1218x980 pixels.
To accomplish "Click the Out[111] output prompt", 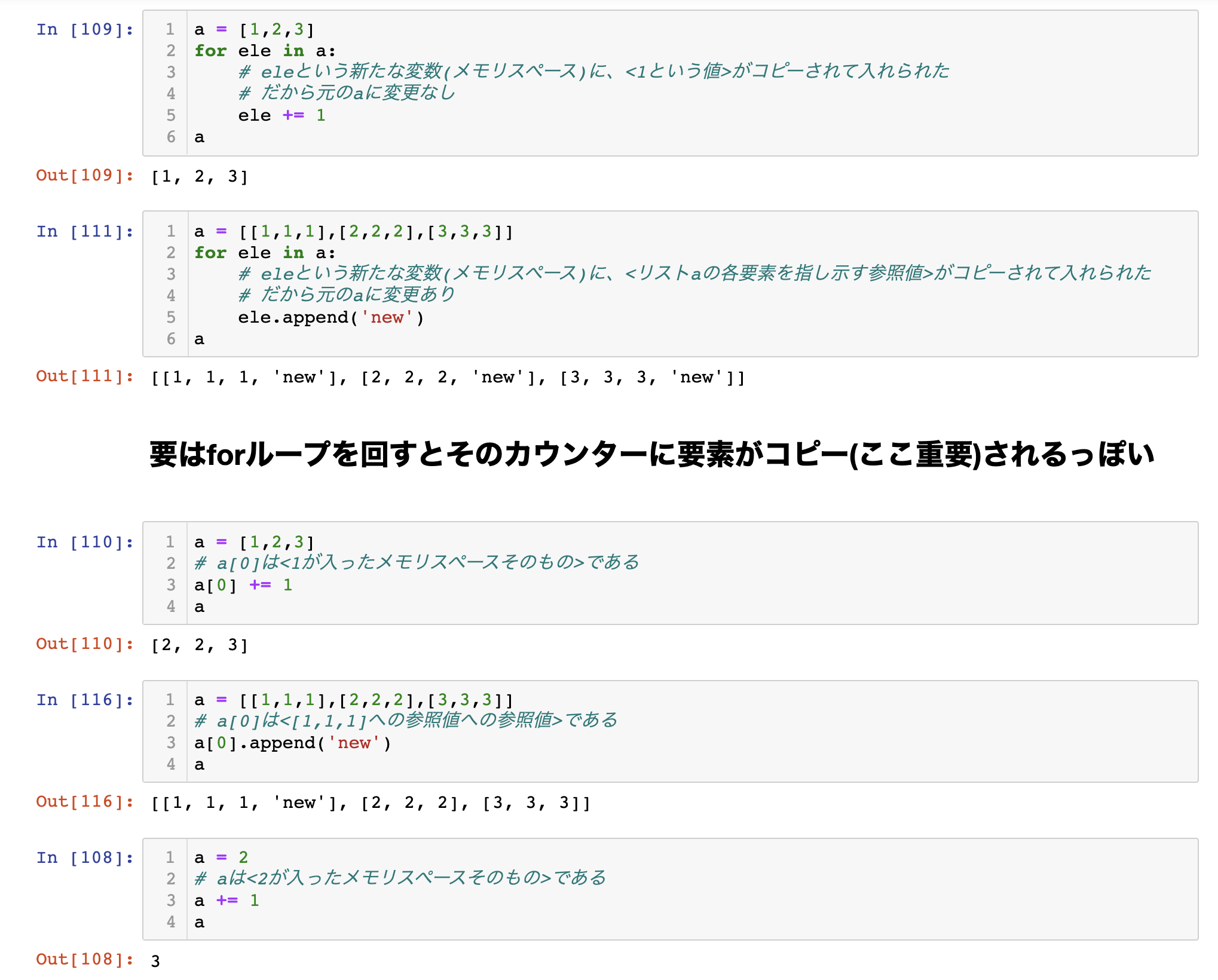I will [85, 376].
